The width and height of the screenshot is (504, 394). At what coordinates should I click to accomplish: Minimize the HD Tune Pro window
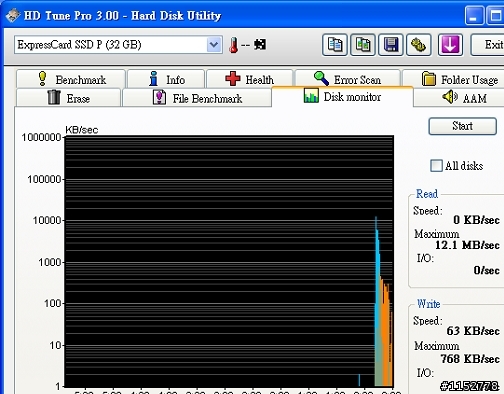click(474, 16)
